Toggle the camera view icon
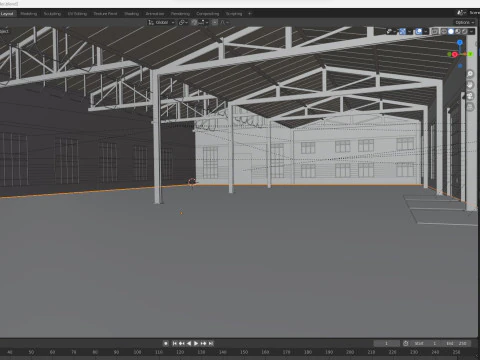480x360 pixels. [x=470, y=96]
